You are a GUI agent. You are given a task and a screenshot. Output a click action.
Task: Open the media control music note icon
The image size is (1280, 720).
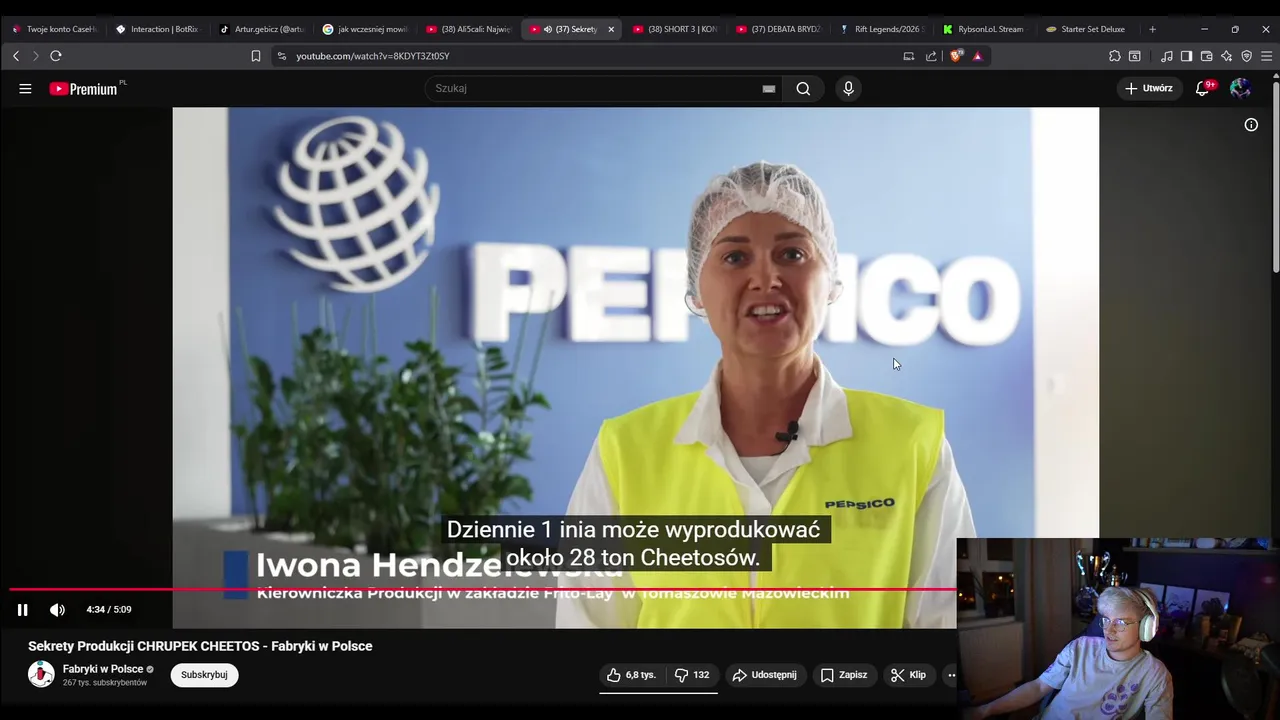[x=1167, y=56]
